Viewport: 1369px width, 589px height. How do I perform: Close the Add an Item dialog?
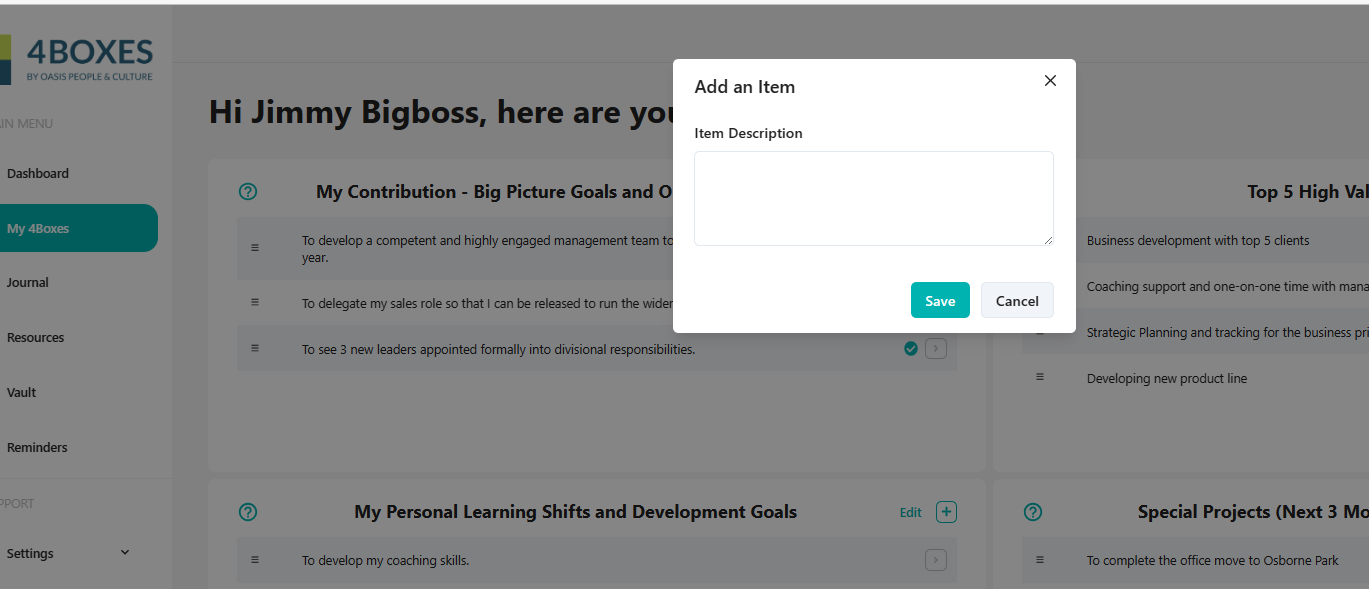(1050, 81)
